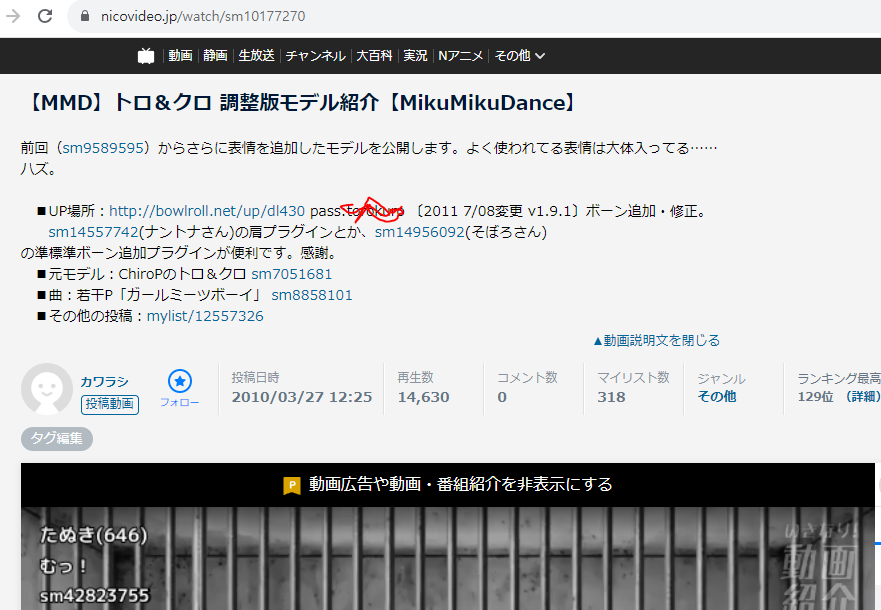Click the sm42823755 text in player
The height and width of the screenshot is (610, 881).
pos(94,596)
